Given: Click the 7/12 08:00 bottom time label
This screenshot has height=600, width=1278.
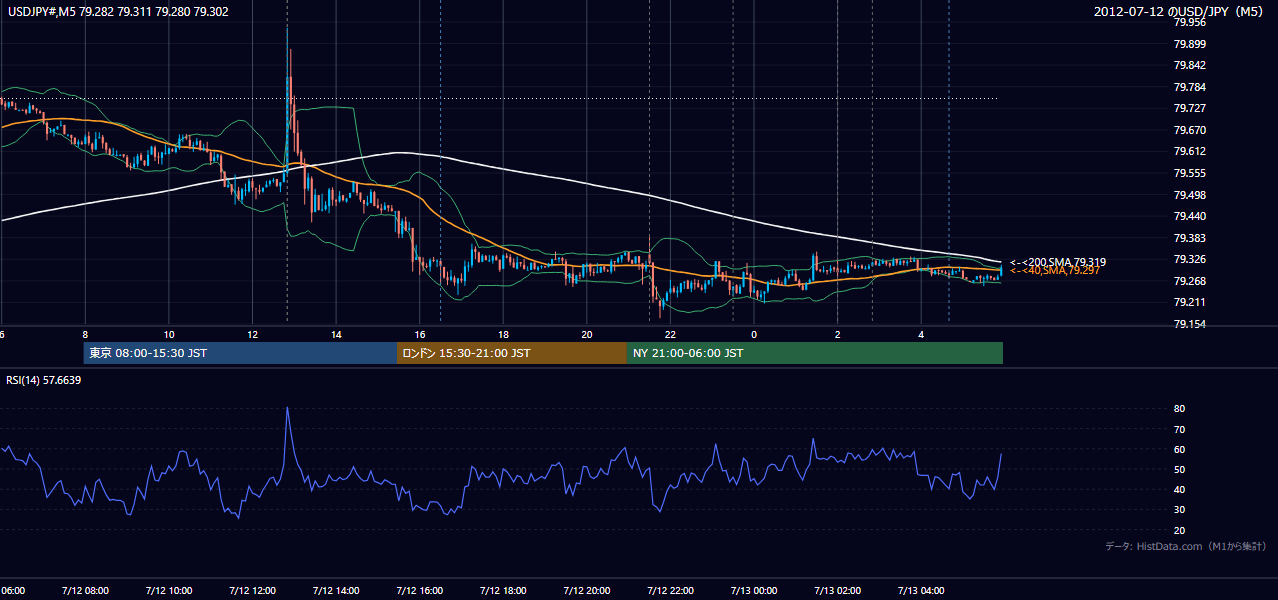Looking at the screenshot, I should [x=84, y=591].
